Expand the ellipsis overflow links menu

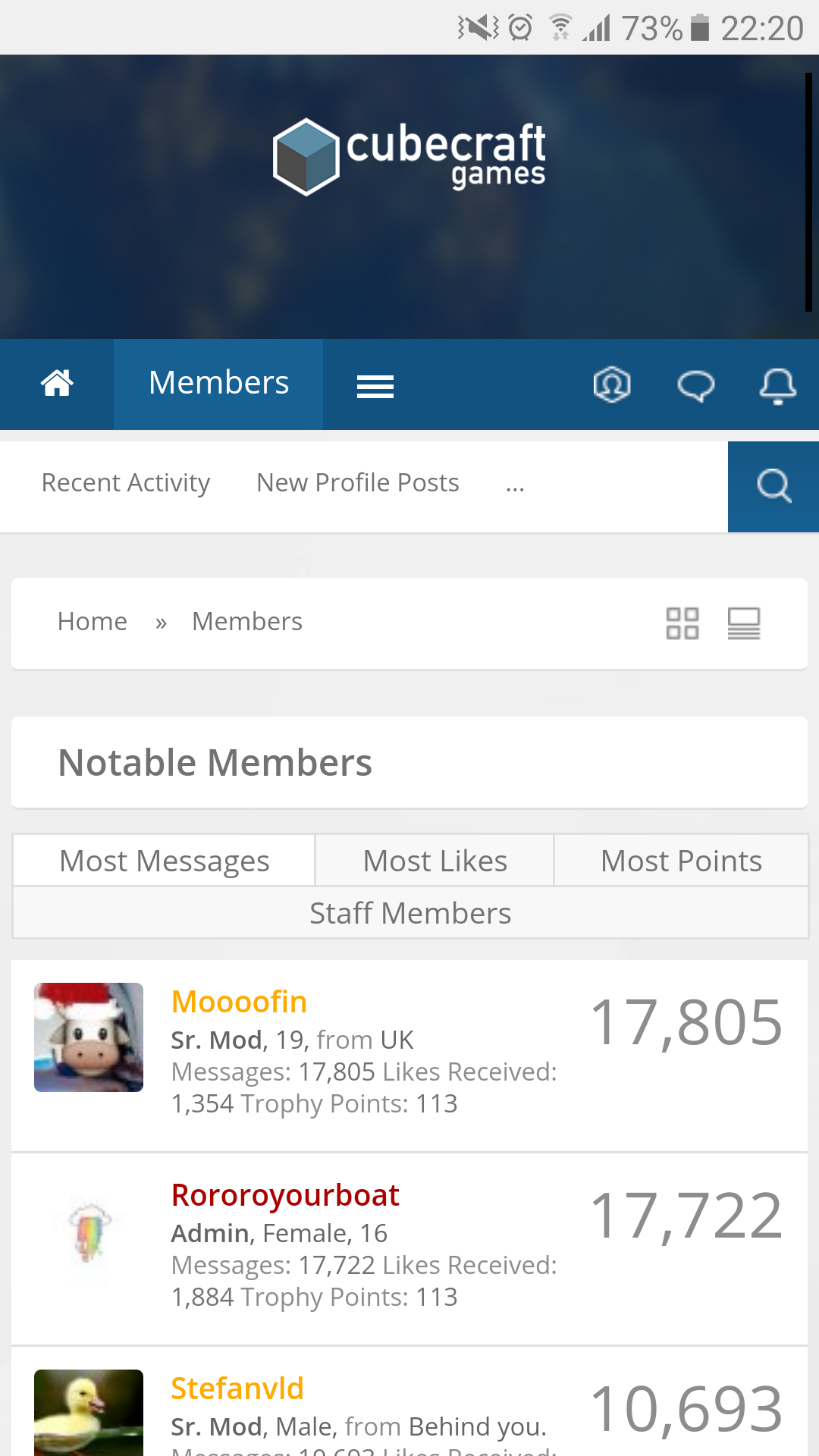(515, 484)
